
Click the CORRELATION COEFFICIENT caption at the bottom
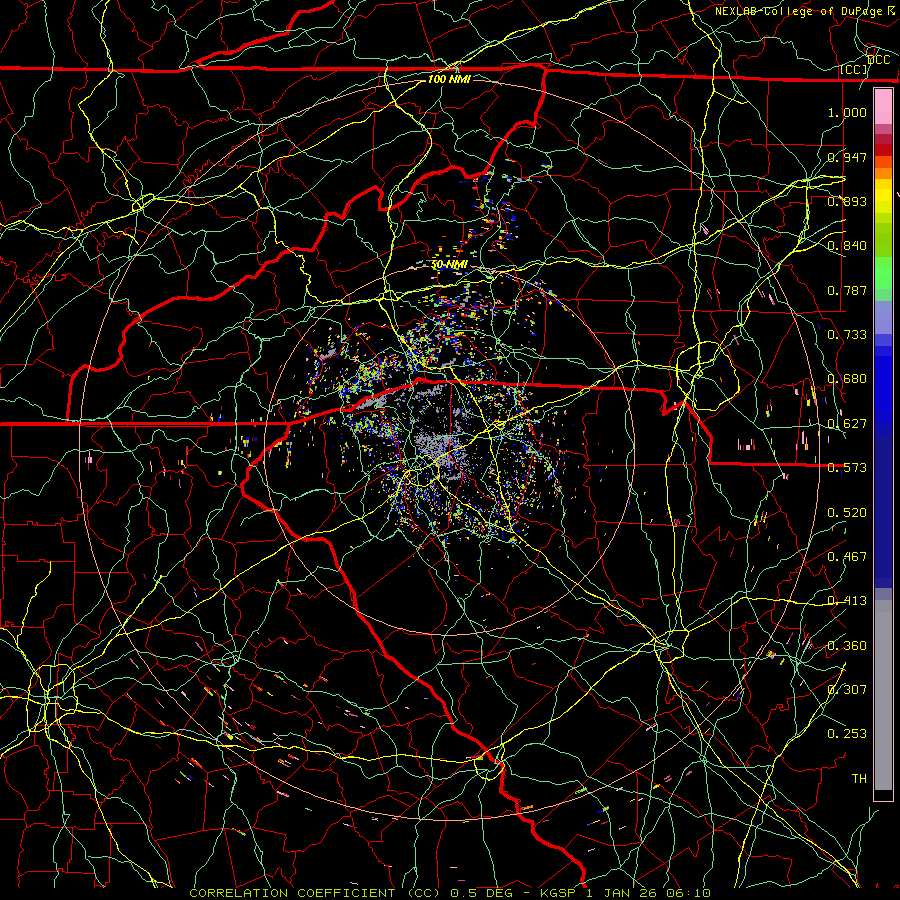pyautogui.click(x=450, y=893)
